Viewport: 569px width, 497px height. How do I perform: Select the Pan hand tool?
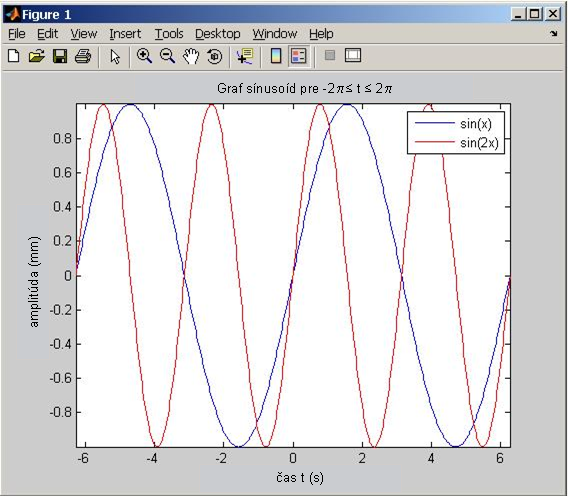click(x=191, y=57)
